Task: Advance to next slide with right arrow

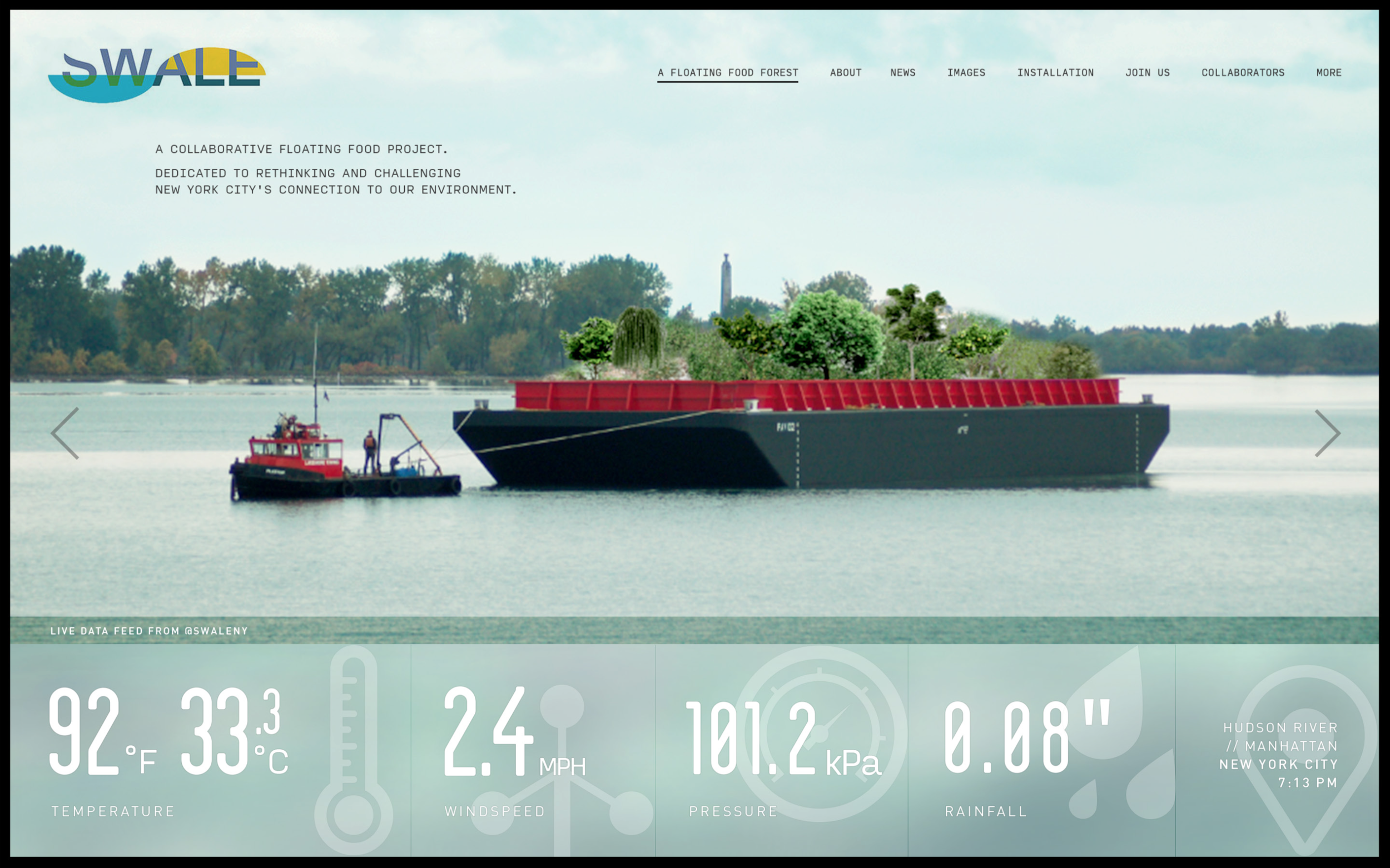Action: pos(1327,433)
